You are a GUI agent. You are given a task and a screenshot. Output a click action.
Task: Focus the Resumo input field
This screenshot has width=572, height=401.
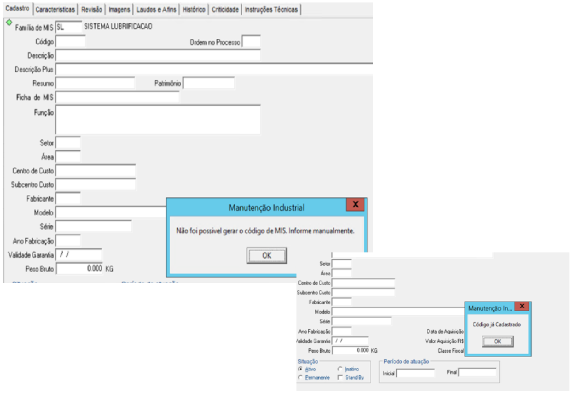(95, 83)
